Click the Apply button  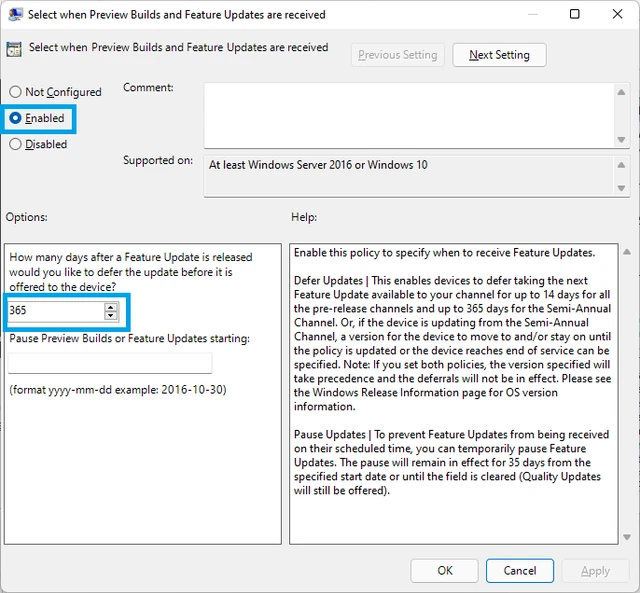(x=595, y=571)
